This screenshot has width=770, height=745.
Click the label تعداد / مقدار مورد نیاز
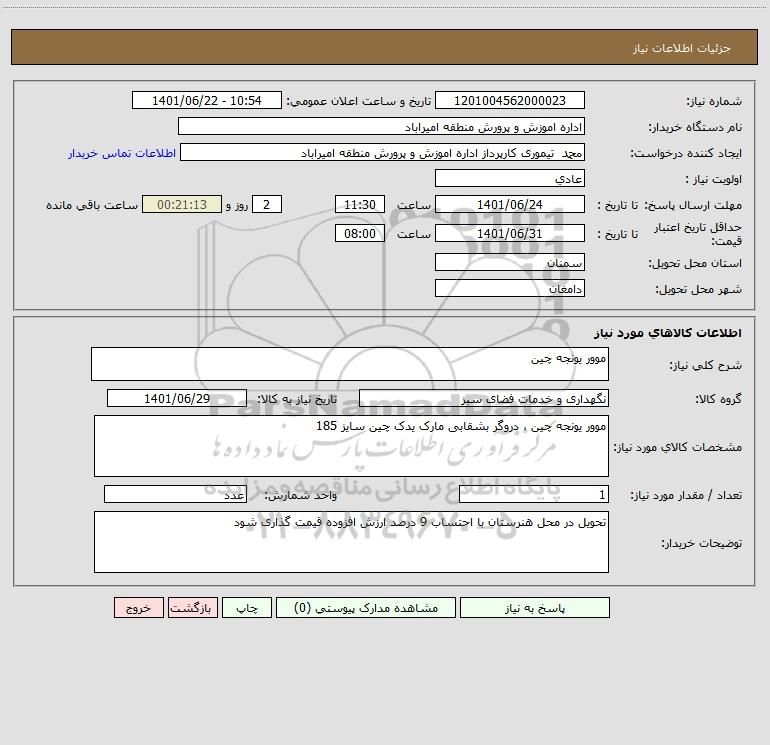pyautogui.click(x=686, y=495)
